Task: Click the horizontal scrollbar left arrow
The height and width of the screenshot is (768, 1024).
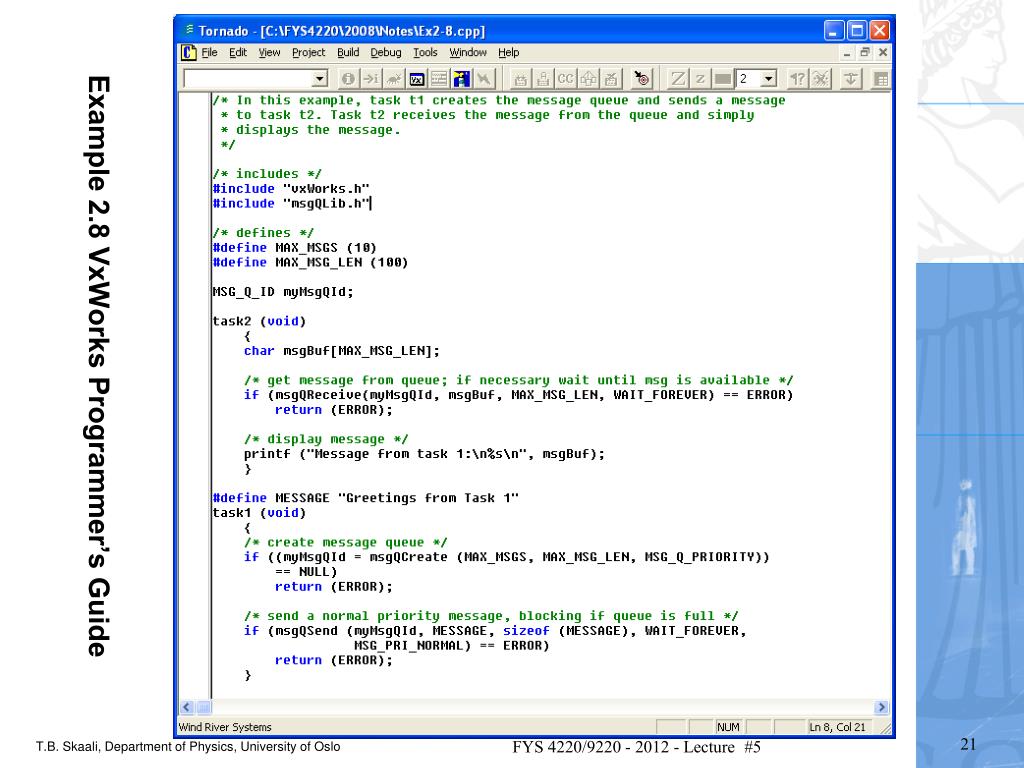Action: (x=186, y=707)
